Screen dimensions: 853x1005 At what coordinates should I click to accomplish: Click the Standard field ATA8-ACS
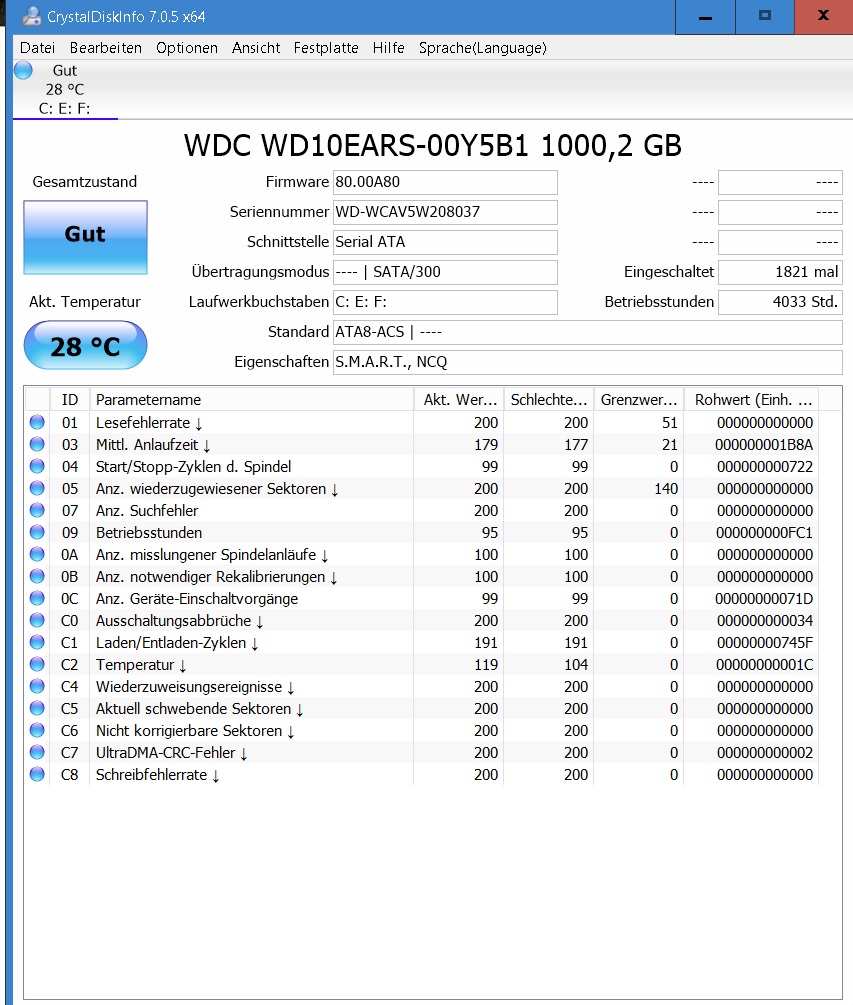[x=588, y=332]
